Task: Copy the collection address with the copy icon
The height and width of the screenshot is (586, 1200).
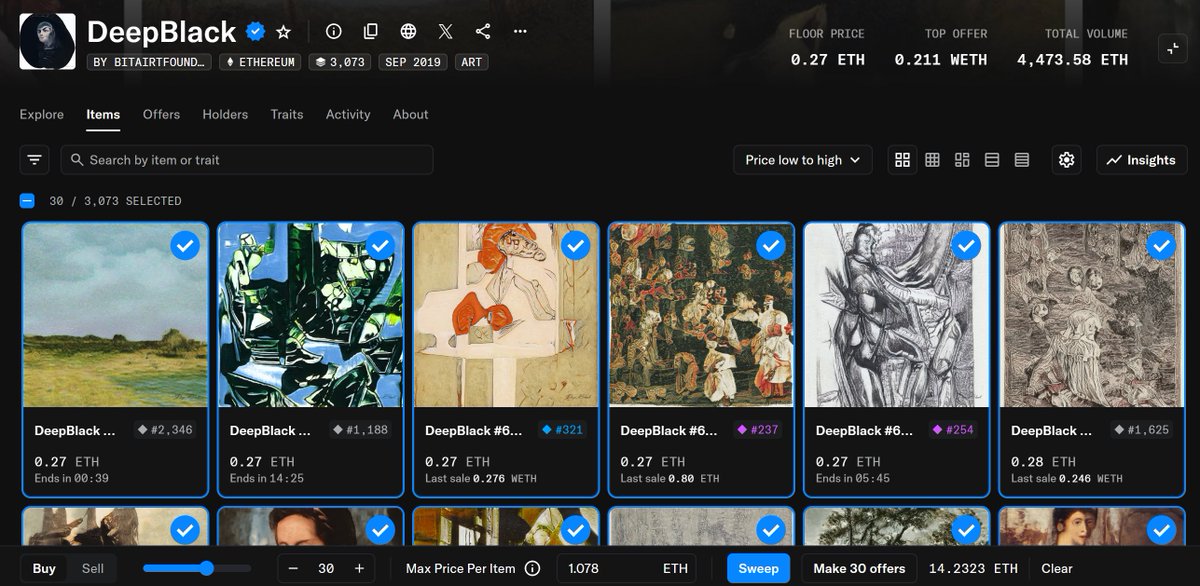Action: click(371, 32)
